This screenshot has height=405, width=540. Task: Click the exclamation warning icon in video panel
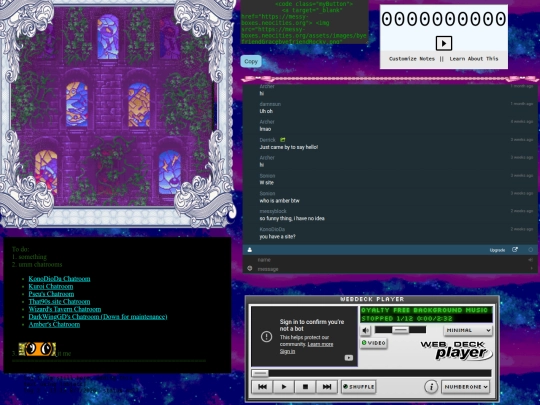266,336
